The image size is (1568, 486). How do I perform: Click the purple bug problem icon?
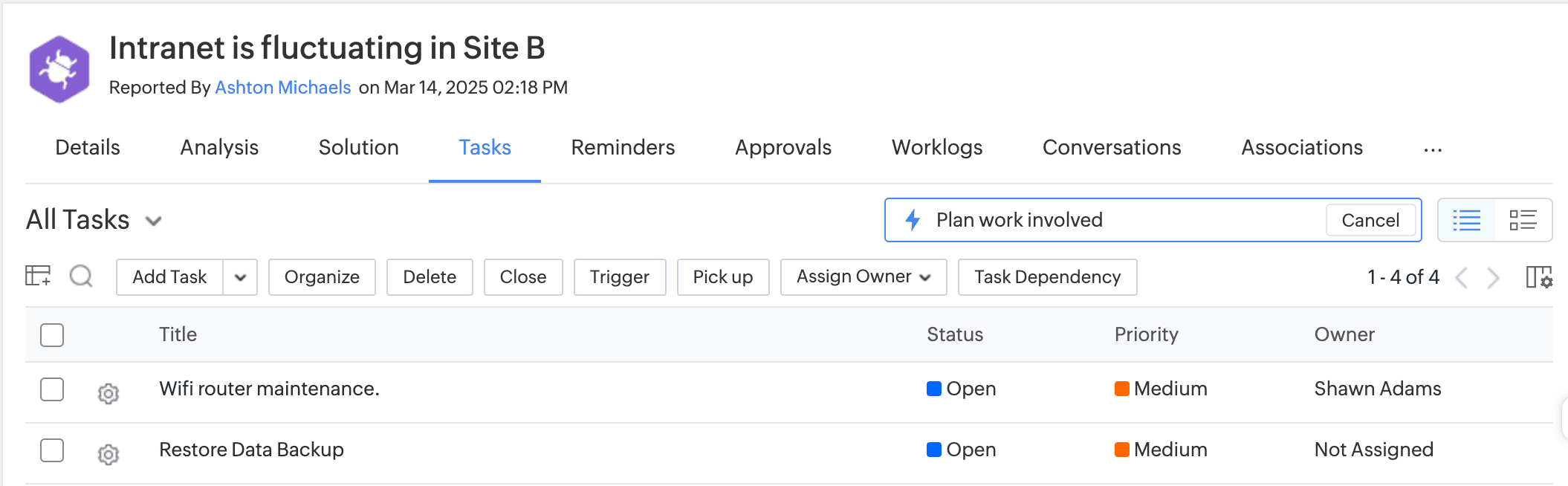click(x=59, y=69)
